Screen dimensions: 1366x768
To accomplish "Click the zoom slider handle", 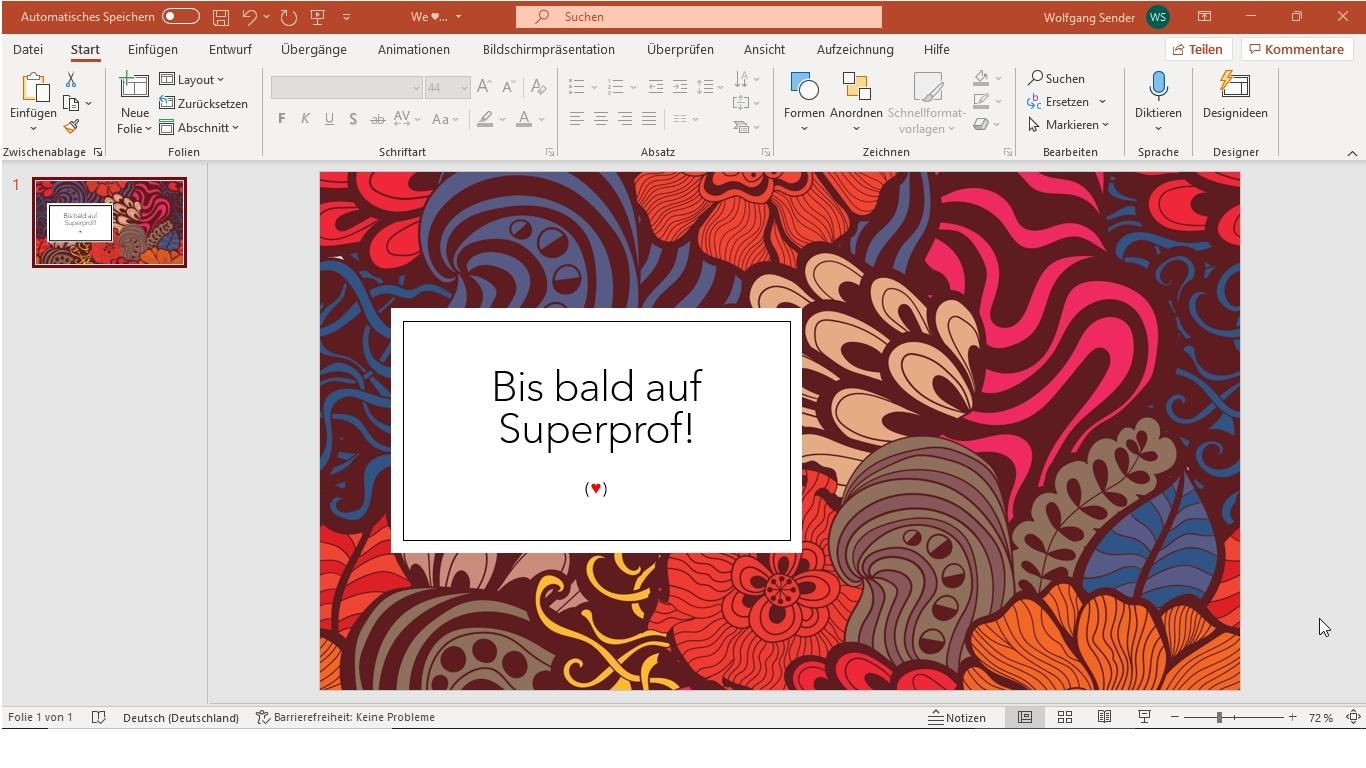I will pyautogui.click(x=1219, y=717).
